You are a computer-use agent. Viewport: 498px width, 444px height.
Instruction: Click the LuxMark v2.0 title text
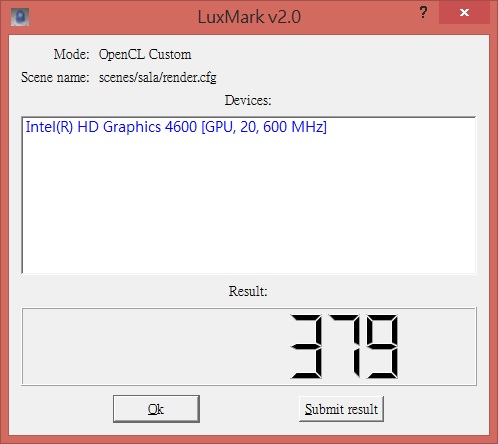coord(249,17)
